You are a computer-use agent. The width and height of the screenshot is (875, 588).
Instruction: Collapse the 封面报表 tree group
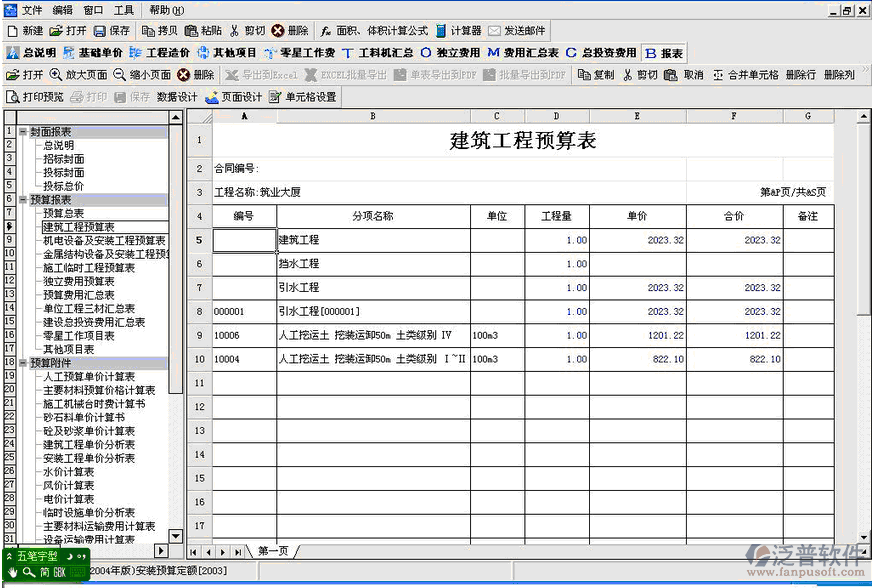(23, 132)
